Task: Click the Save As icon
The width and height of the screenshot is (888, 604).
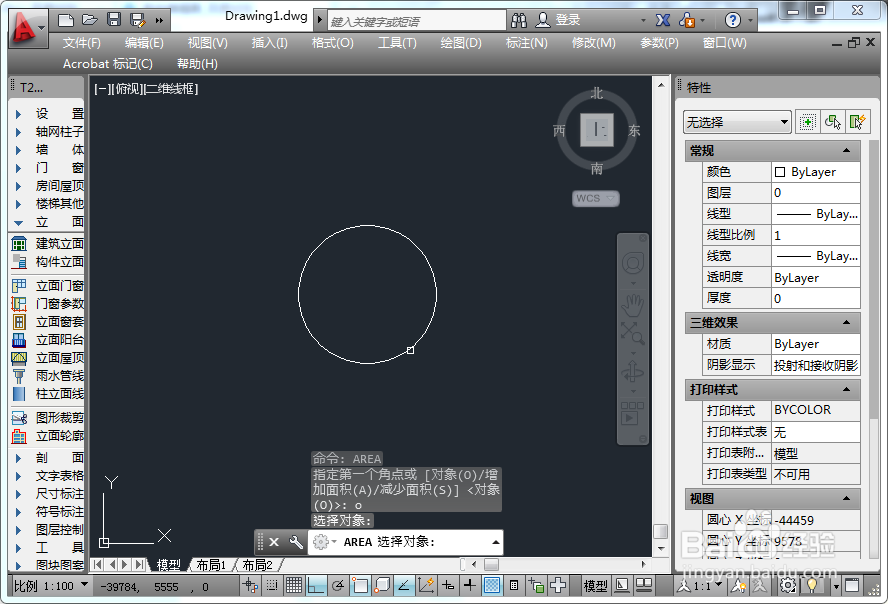Action: pos(138,20)
